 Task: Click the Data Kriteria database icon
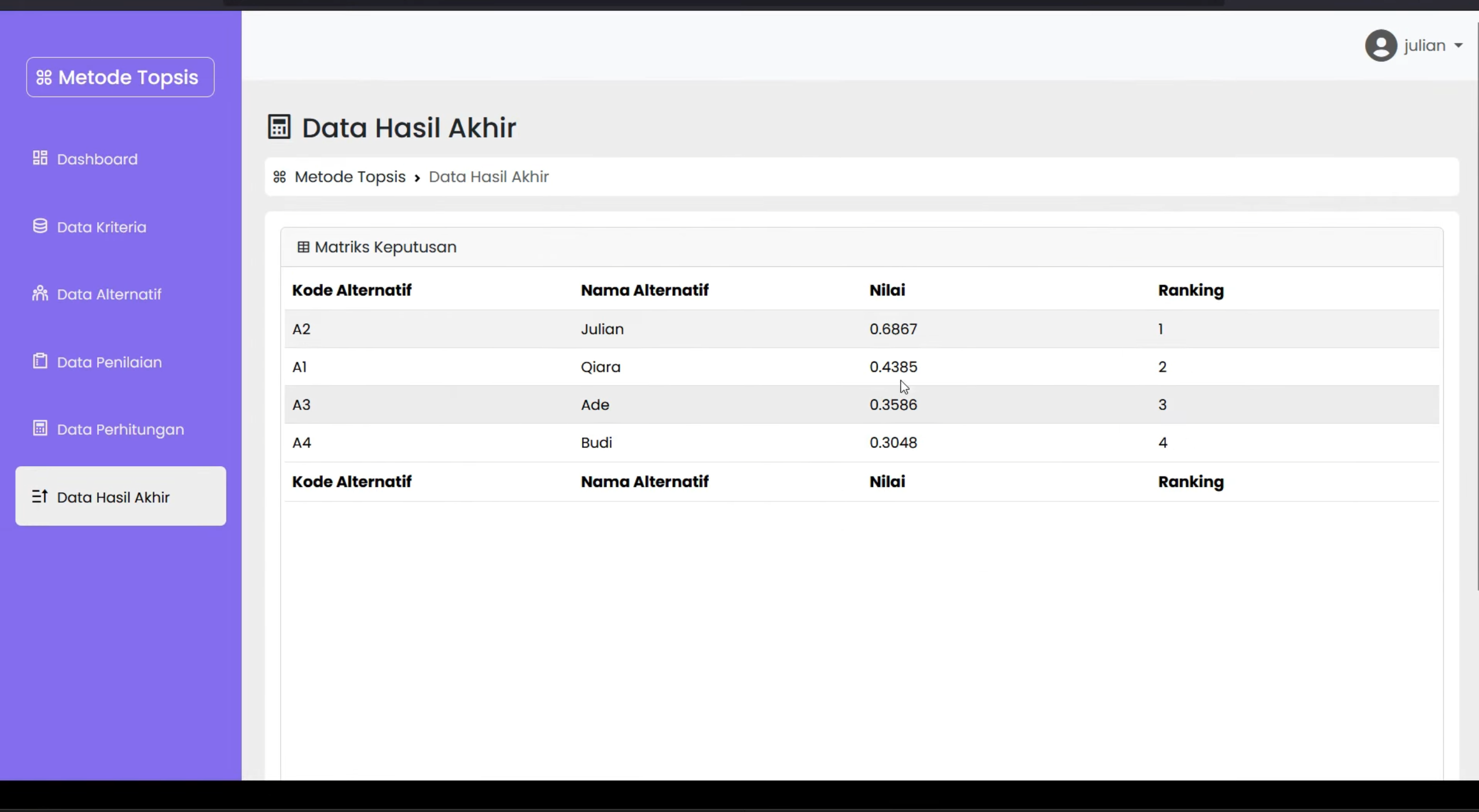[40, 226]
